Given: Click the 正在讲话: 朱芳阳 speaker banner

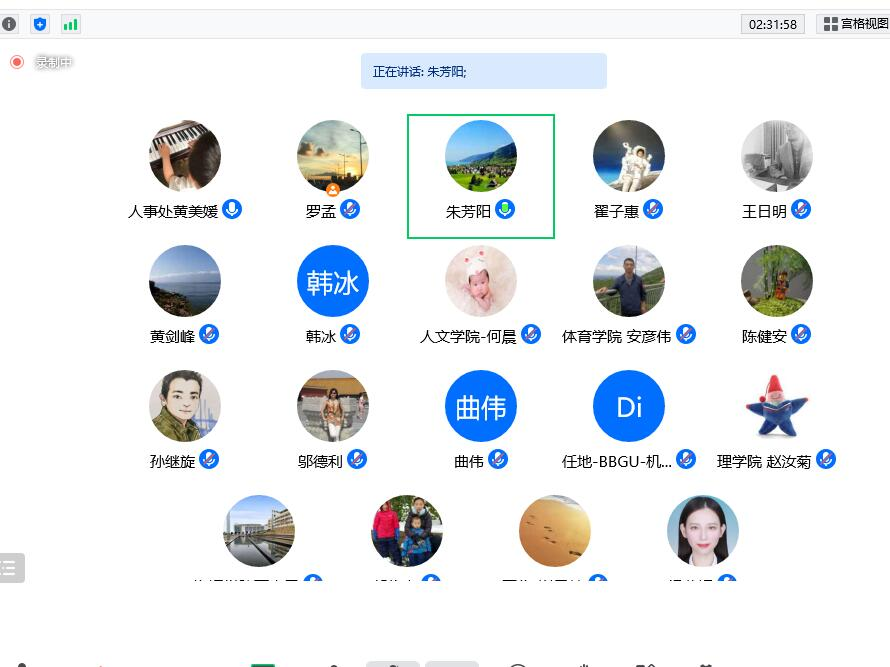Looking at the screenshot, I should [x=483, y=71].
